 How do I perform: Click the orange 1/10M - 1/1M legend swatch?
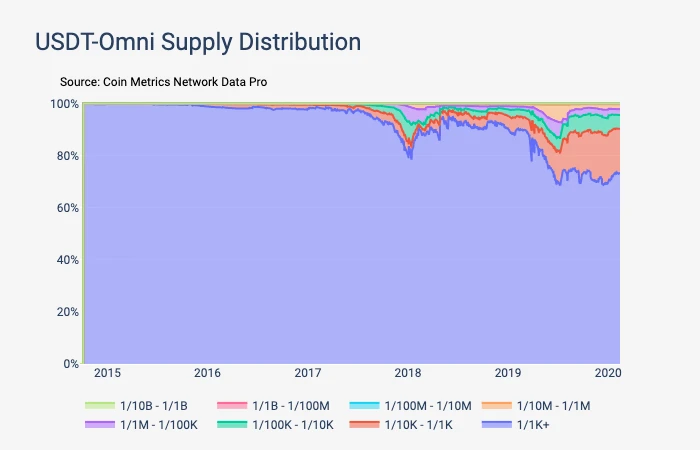[x=497, y=405]
